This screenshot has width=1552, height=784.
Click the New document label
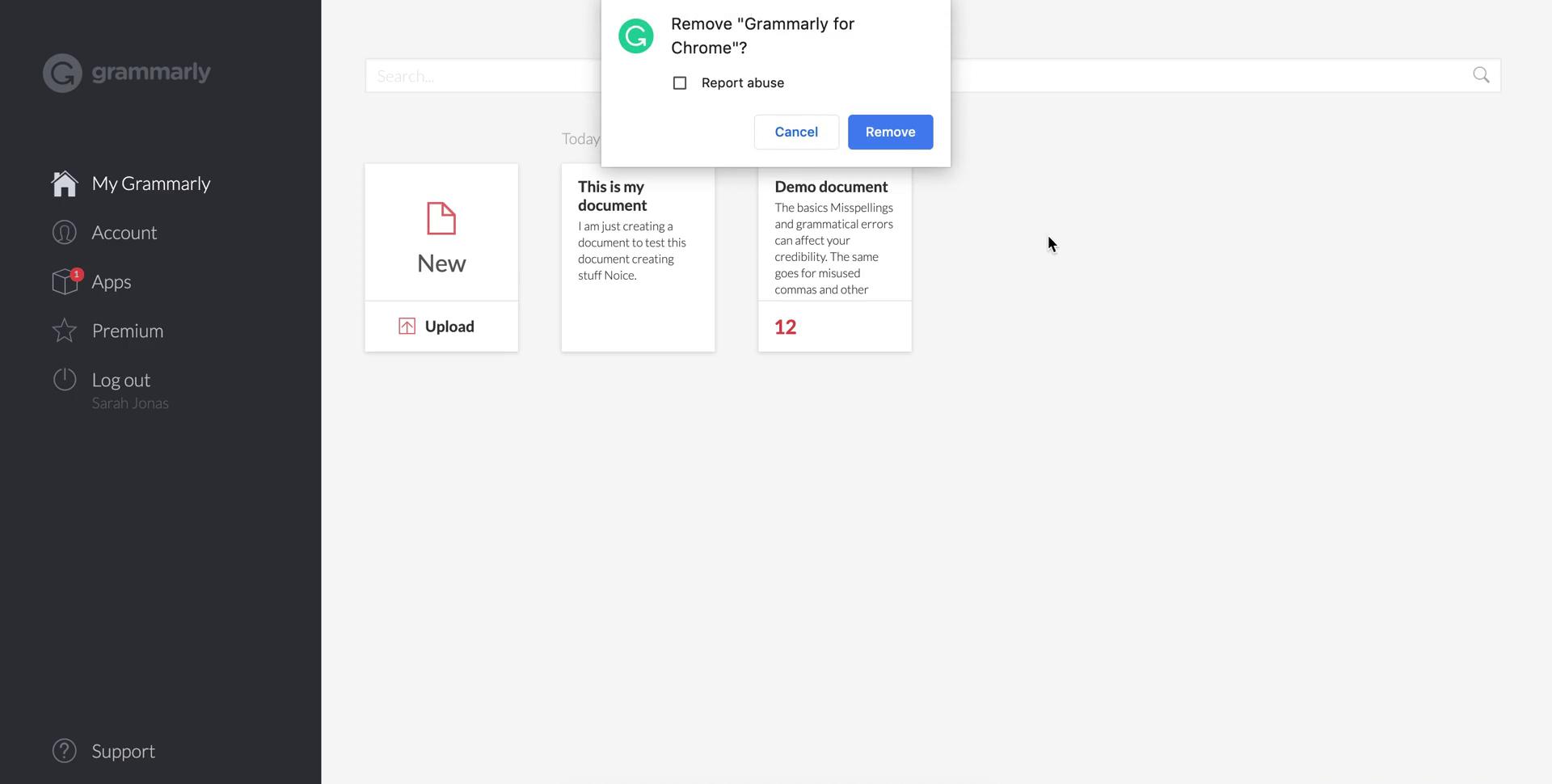[x=441, y=263]
